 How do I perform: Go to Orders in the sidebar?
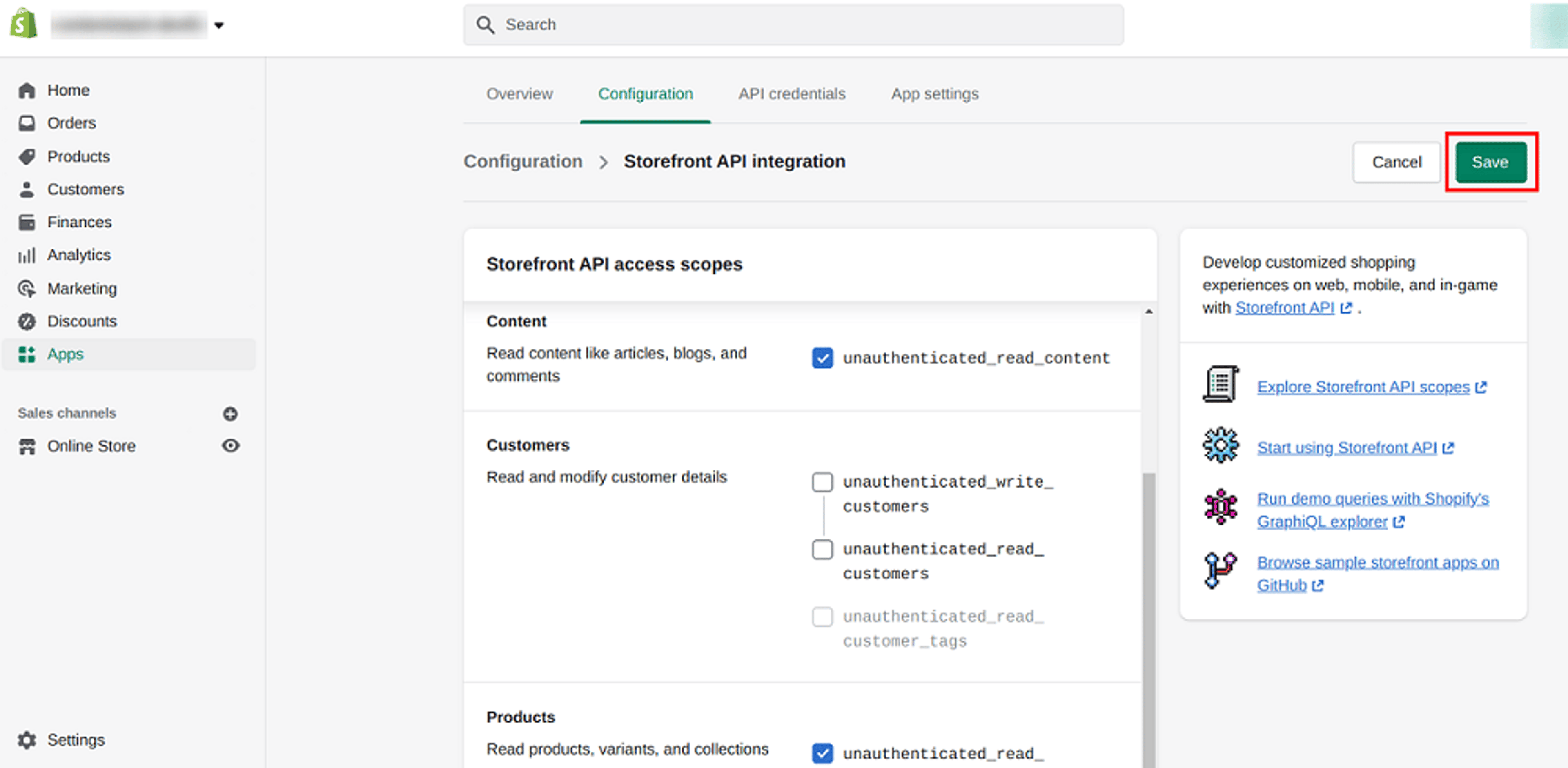click(x=71, y=124)
